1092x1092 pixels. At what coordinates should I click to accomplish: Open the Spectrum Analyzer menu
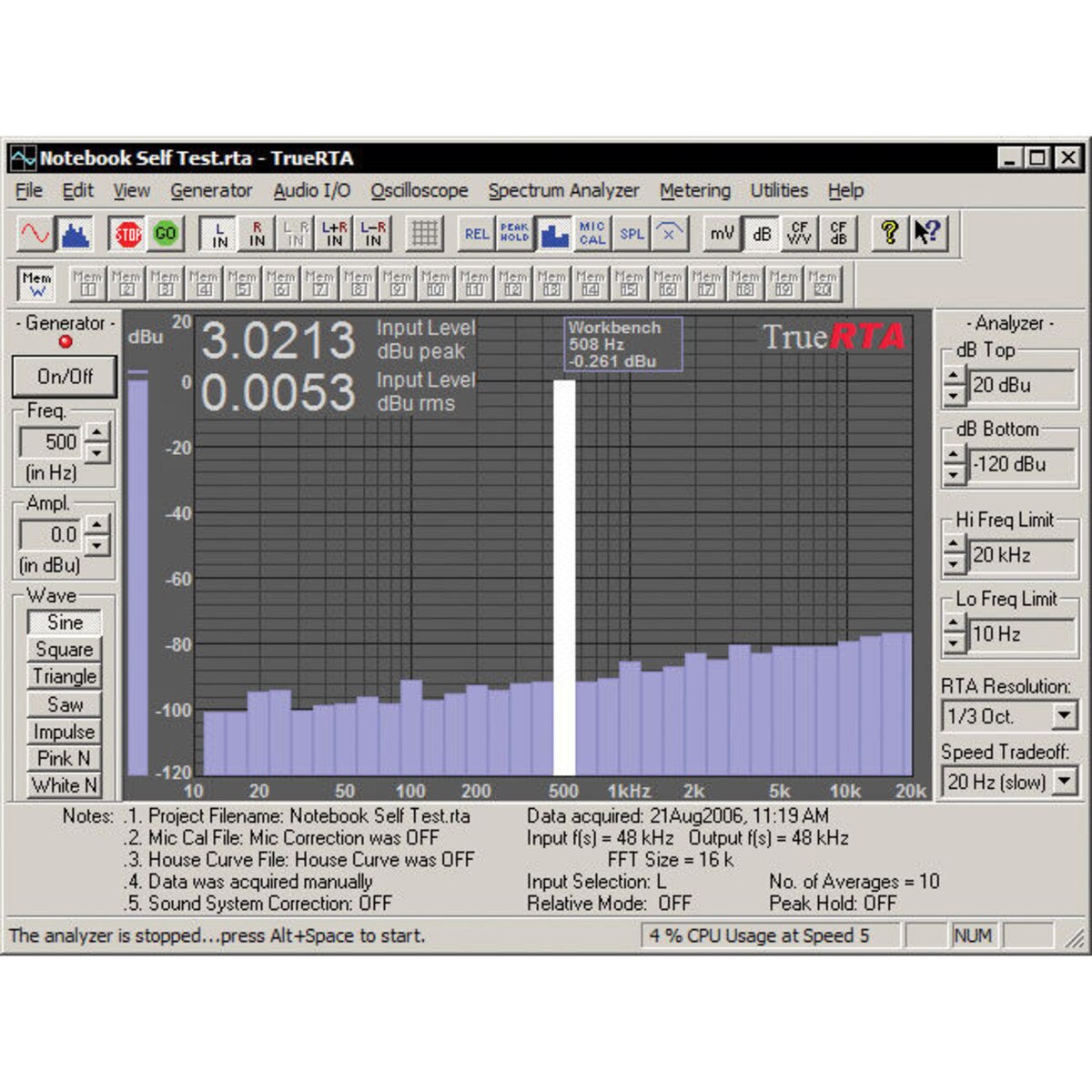point(563,191)
